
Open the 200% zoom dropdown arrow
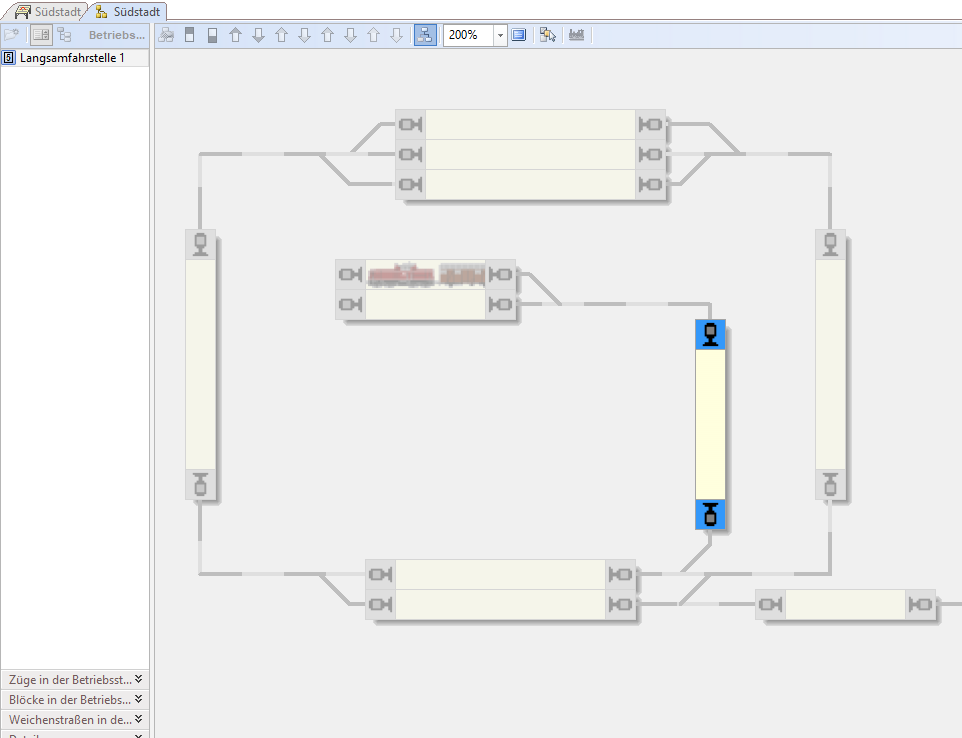[x=500, y=35]
